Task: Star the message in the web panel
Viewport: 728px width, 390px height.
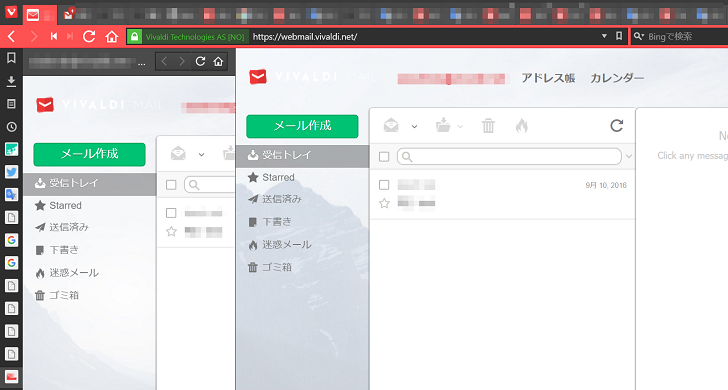Action: 171,231
